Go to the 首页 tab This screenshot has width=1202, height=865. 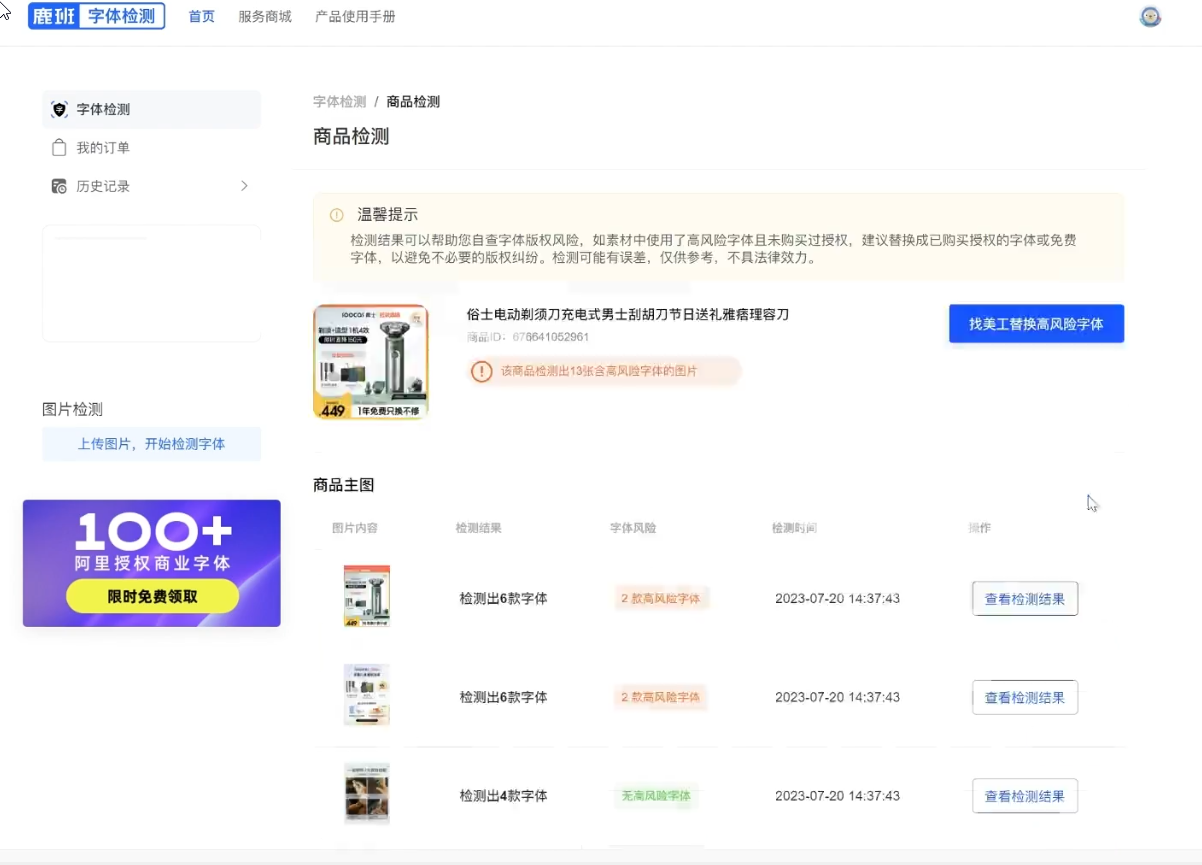pos(202,17)
